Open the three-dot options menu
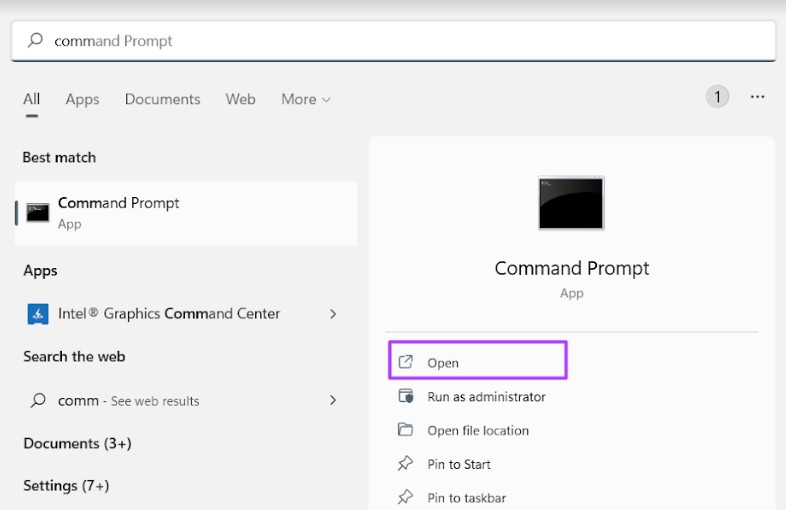Screen dimensions: 786x510 point(757,97)
